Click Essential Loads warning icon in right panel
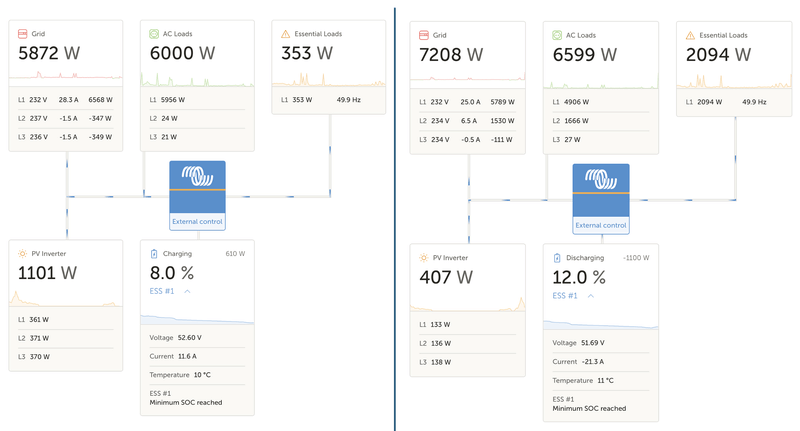 click(690, 35)
